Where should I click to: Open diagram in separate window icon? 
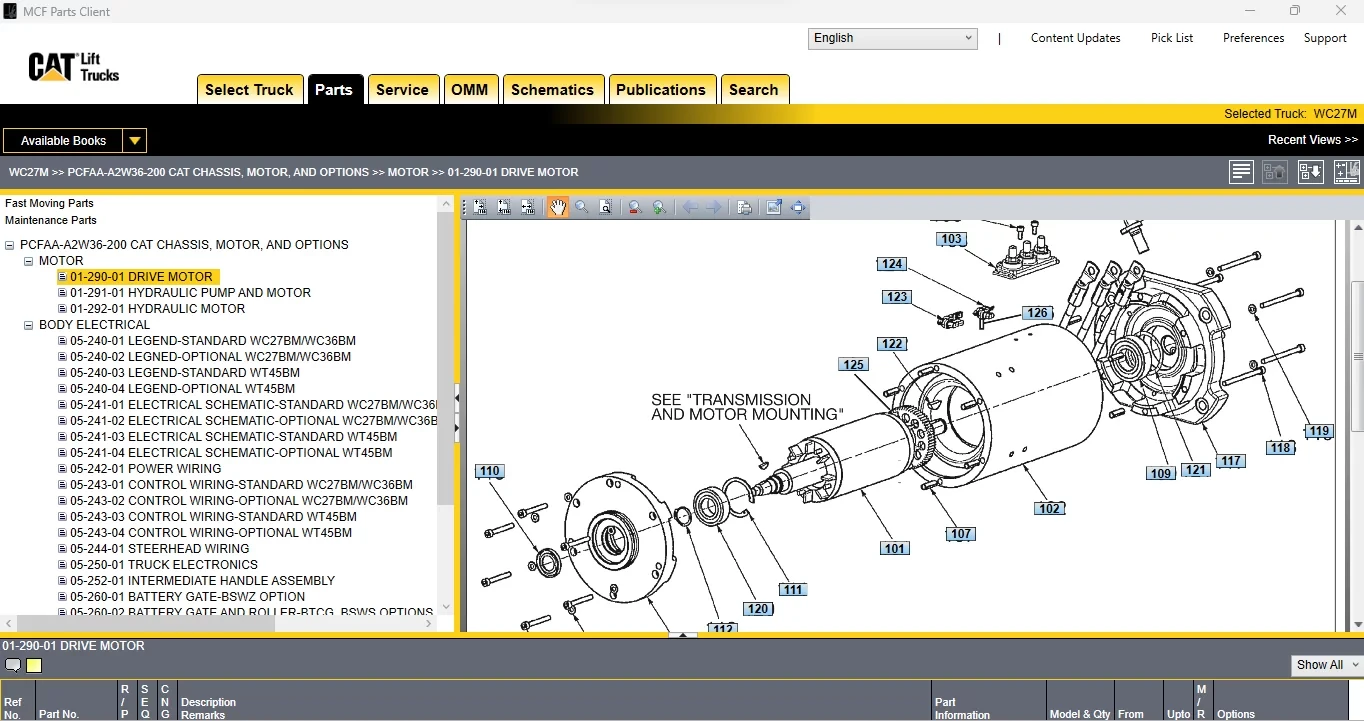(773, 207)
